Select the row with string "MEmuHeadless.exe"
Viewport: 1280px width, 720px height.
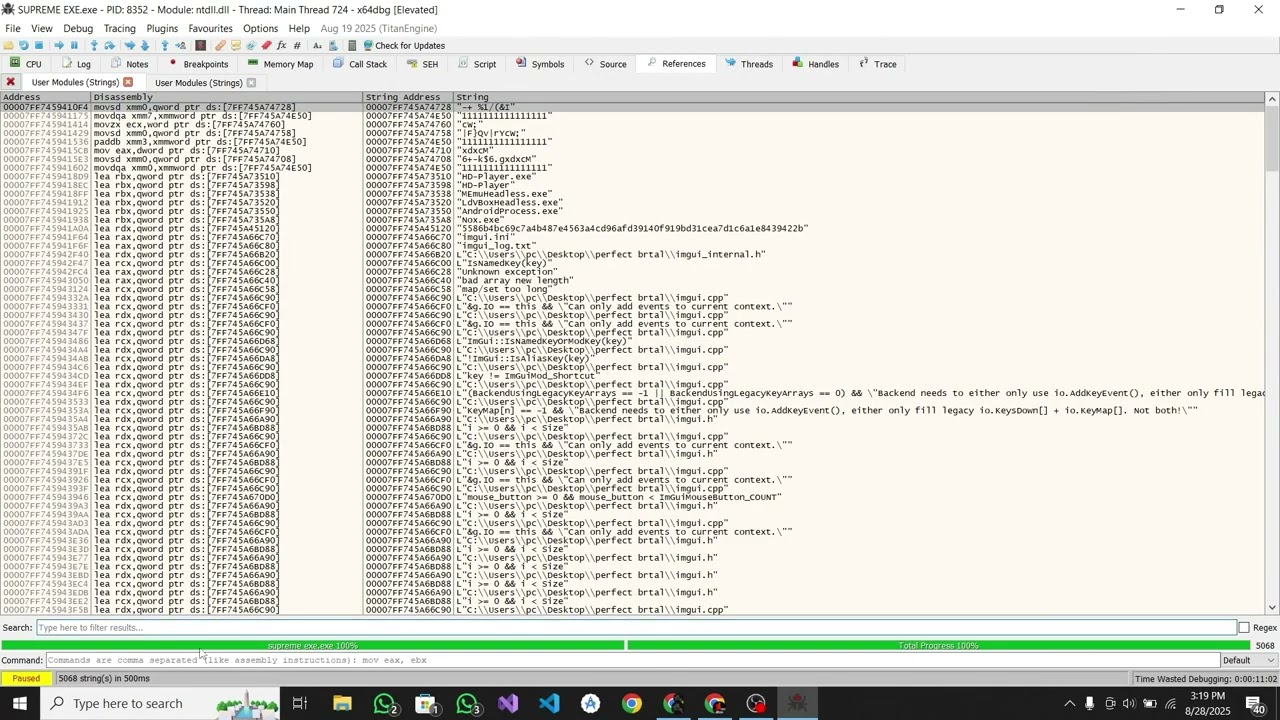point(632,194)
